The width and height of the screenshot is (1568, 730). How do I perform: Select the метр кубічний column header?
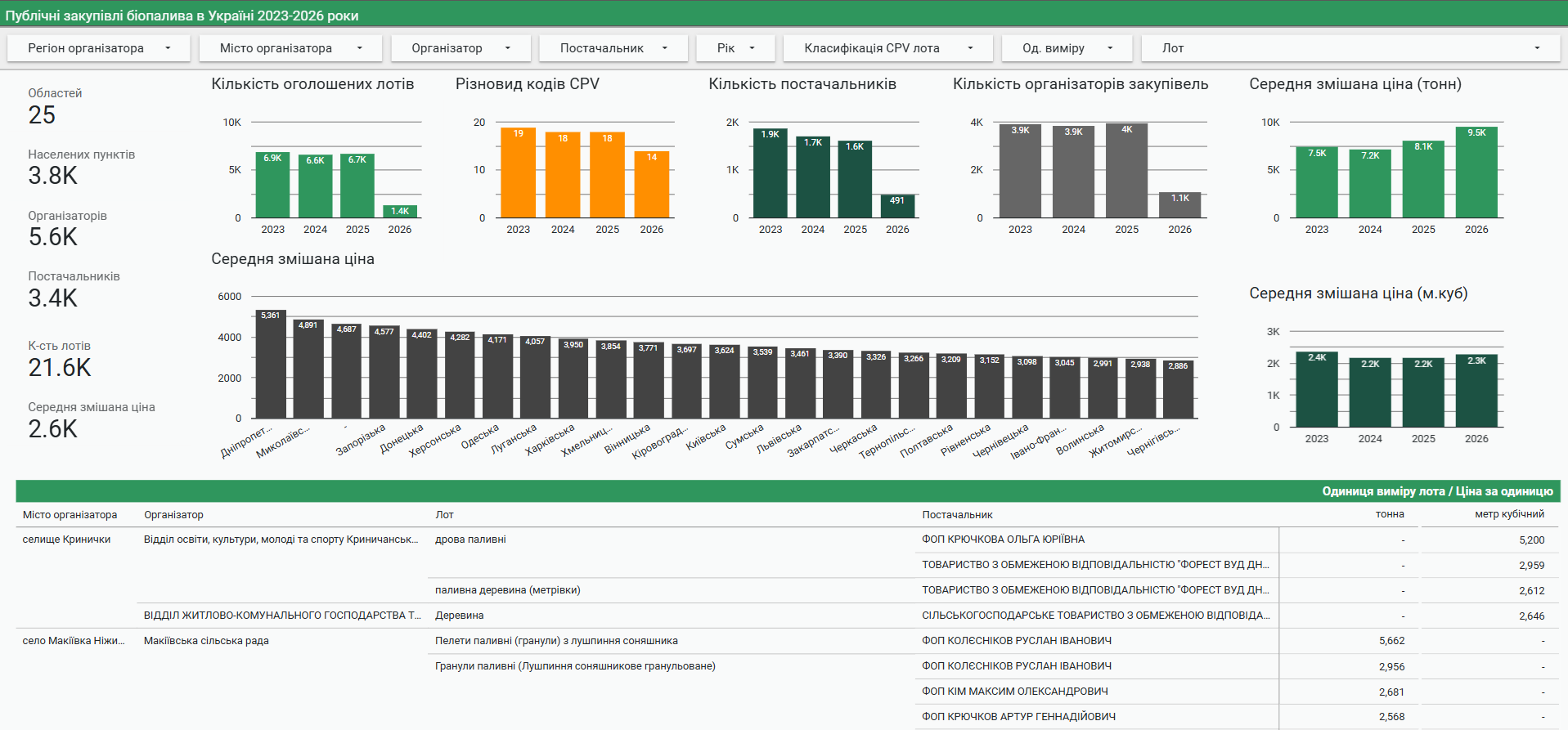pos(1509,514)
